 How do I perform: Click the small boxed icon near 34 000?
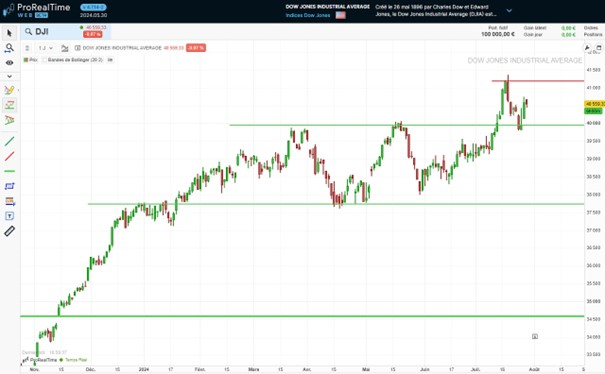535,337
